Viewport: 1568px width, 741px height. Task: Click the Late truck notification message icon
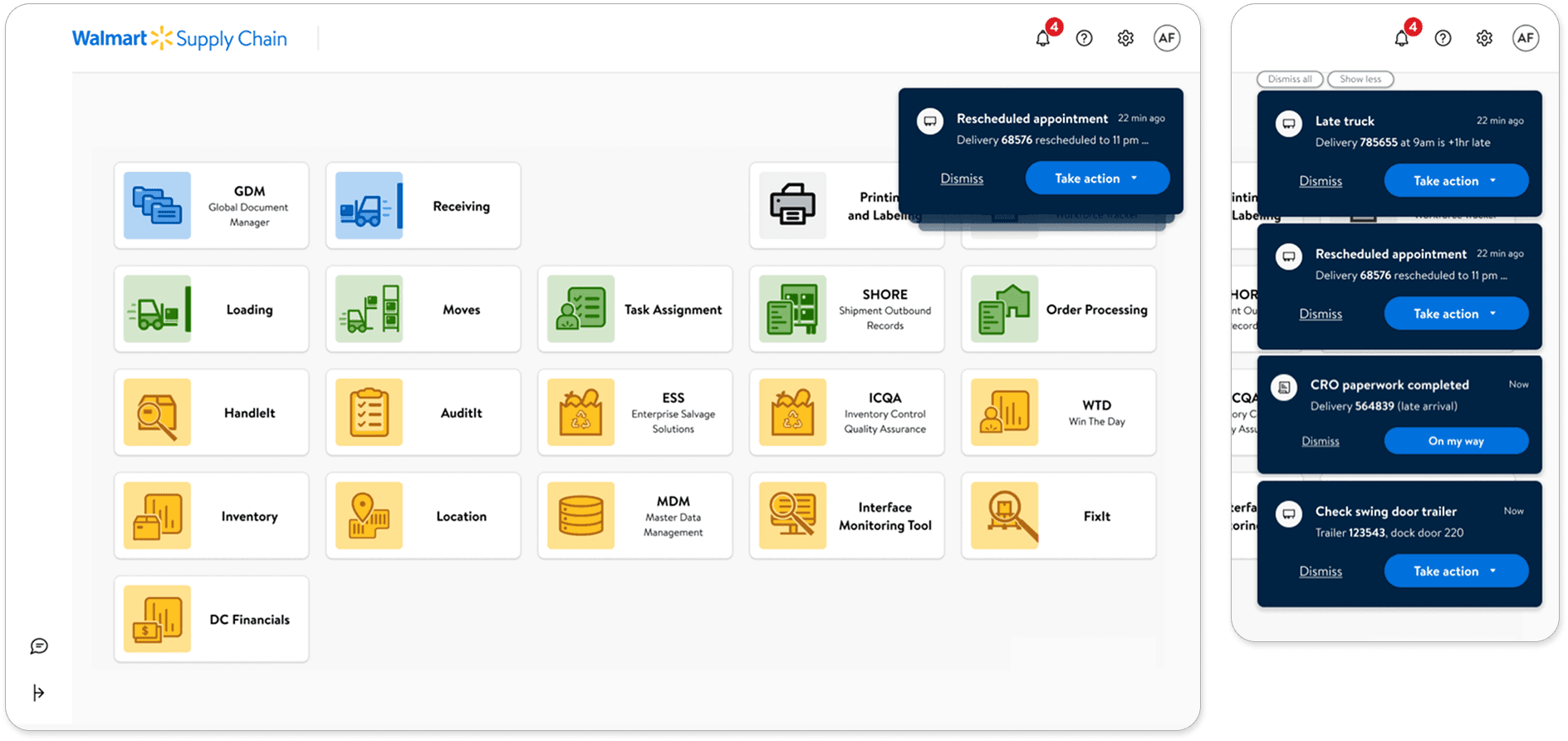click(x=1289, y=124)
